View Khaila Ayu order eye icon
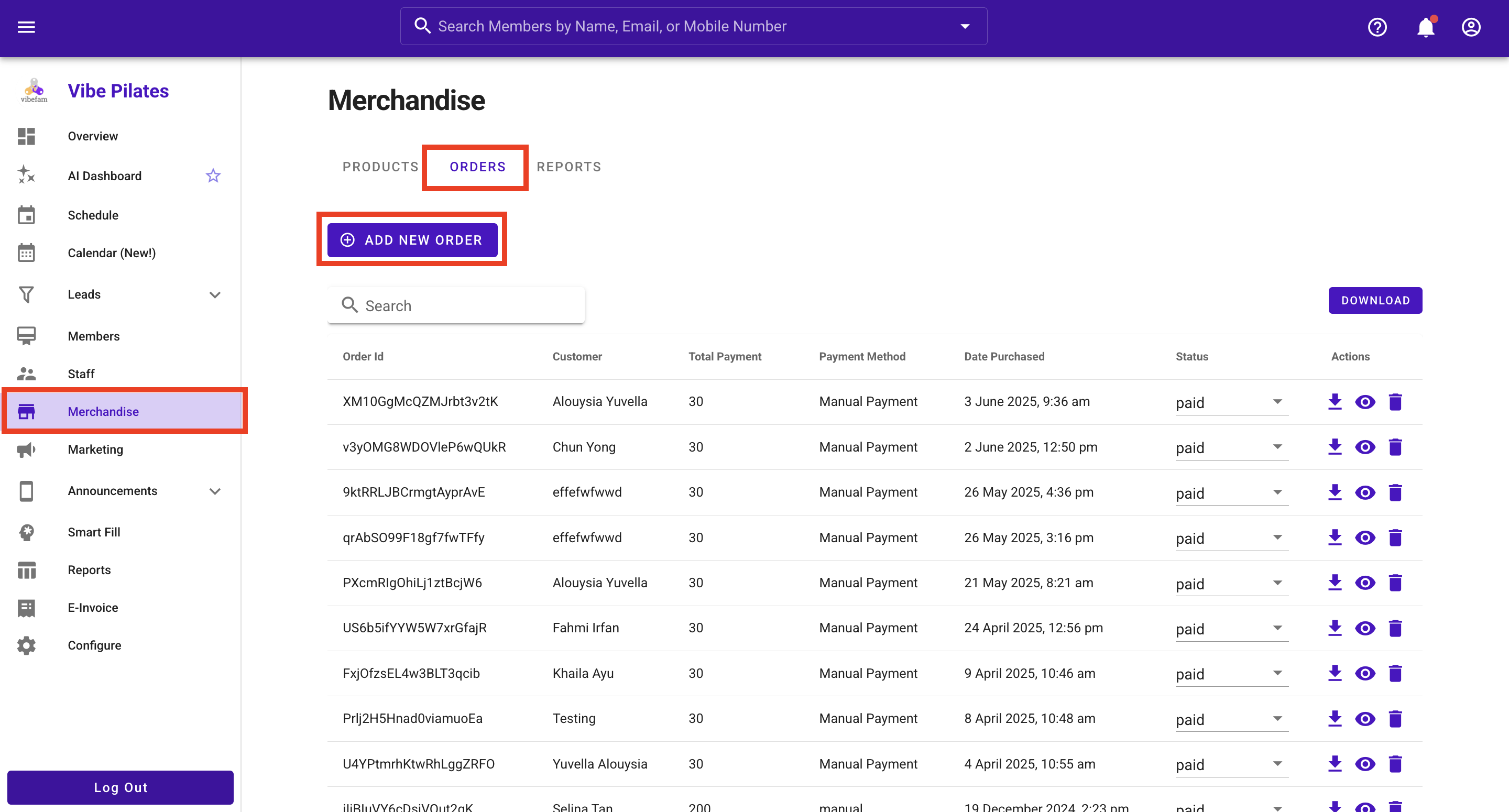 coord(1365,674)
